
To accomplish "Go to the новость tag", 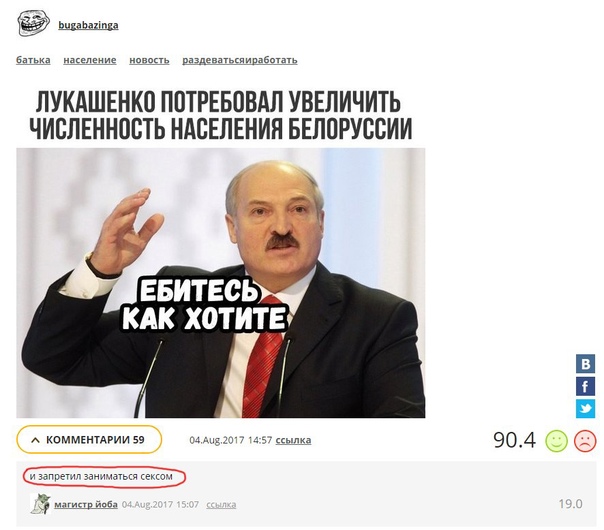I will (x=149, y=60).
